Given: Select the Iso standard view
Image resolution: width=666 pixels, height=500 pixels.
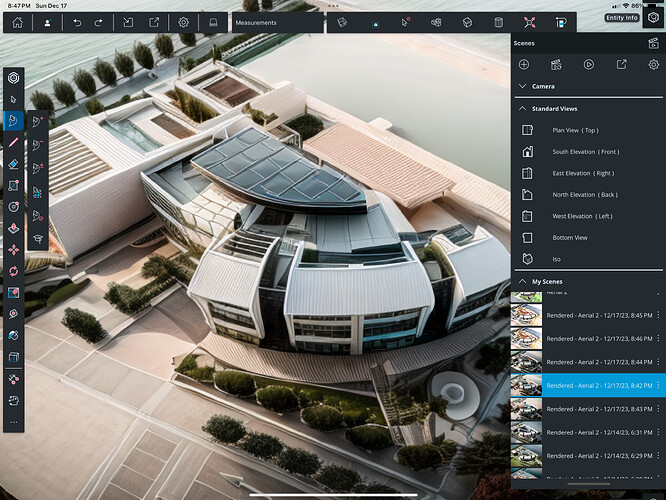Looking at the screenshot, I should [x=557, y=259].
